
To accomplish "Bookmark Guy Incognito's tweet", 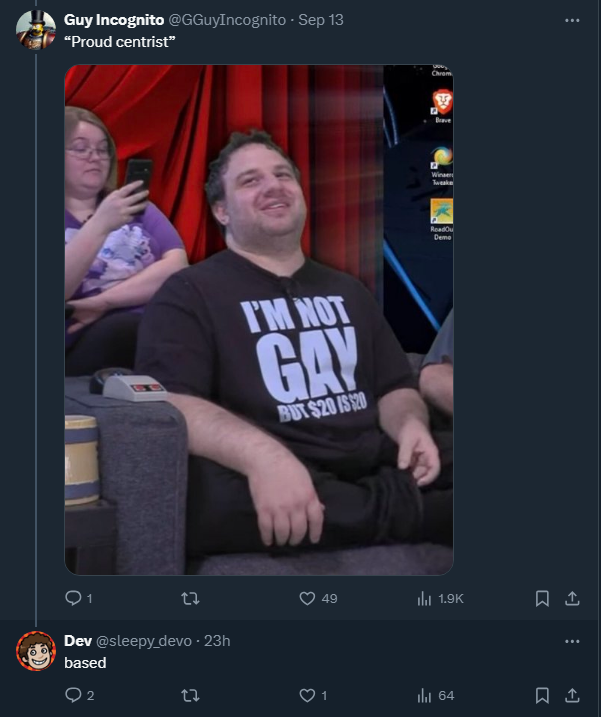I will (542, 598).
